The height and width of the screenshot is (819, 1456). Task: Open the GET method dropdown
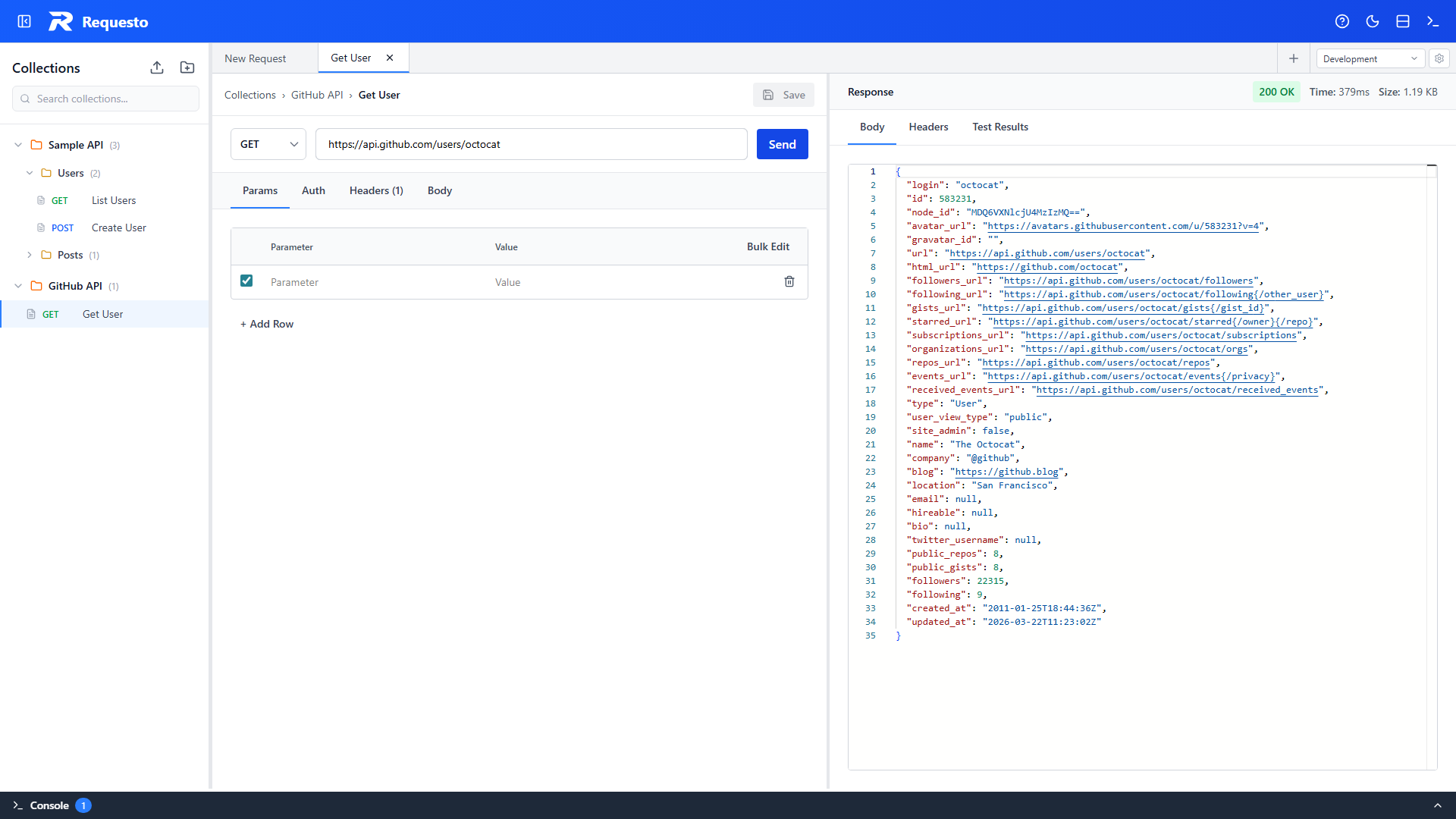268,144
